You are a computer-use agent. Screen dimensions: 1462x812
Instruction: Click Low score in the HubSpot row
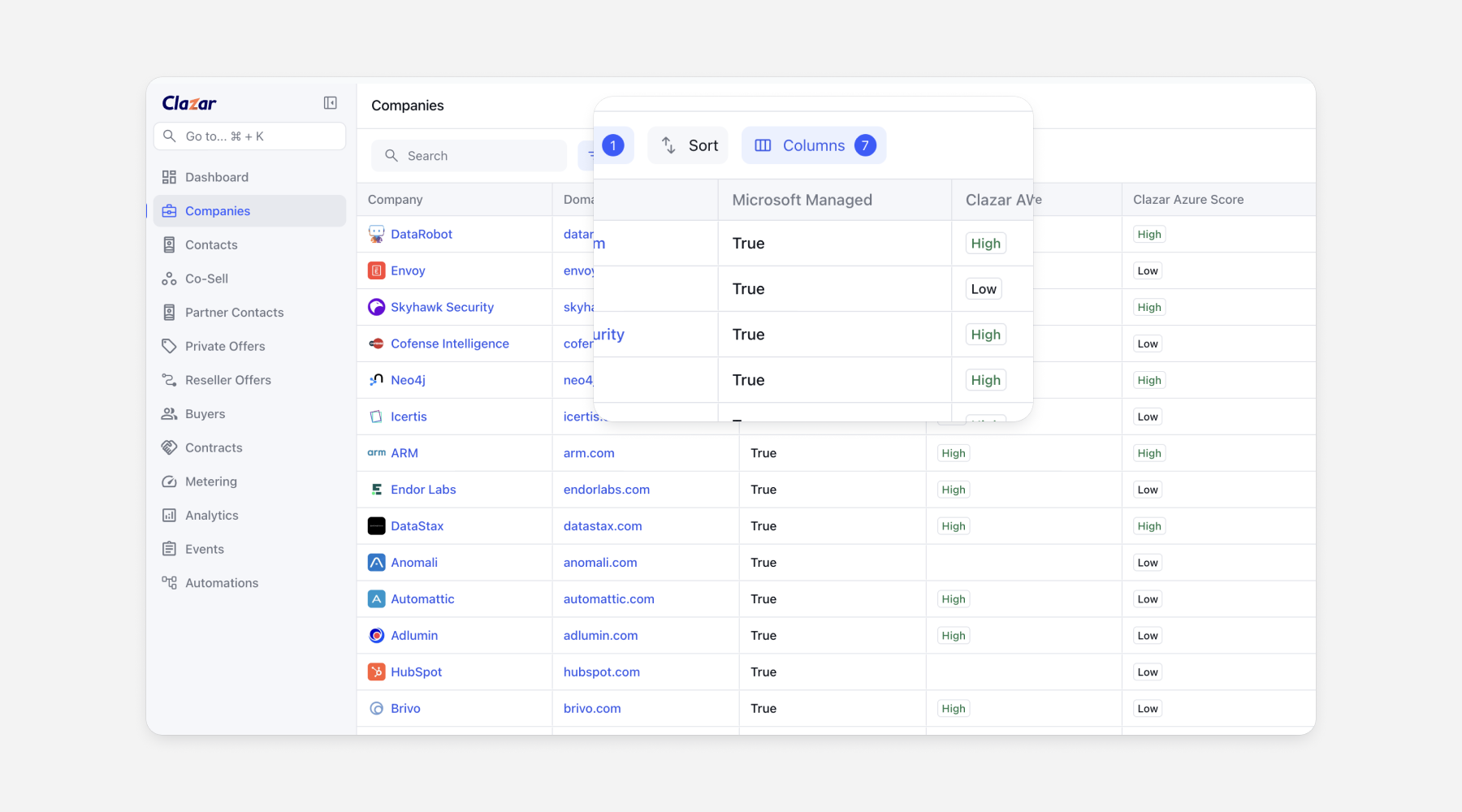coord(1148,672)
